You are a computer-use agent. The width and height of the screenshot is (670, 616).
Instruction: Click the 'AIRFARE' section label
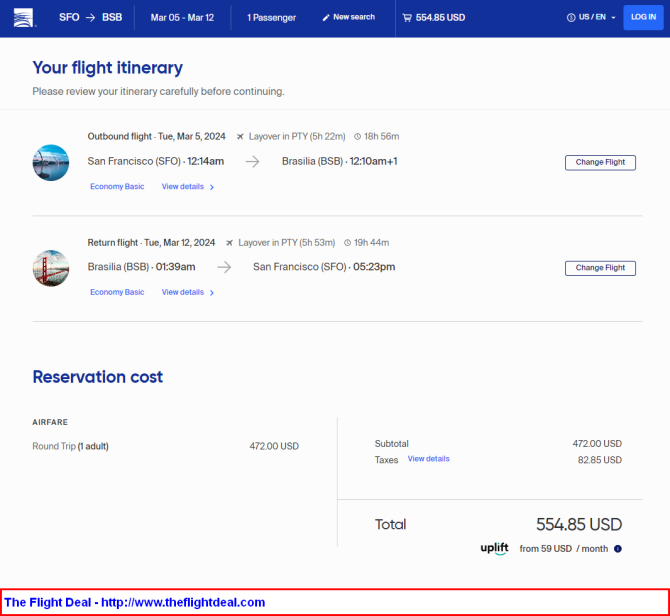tap(50, 422)
